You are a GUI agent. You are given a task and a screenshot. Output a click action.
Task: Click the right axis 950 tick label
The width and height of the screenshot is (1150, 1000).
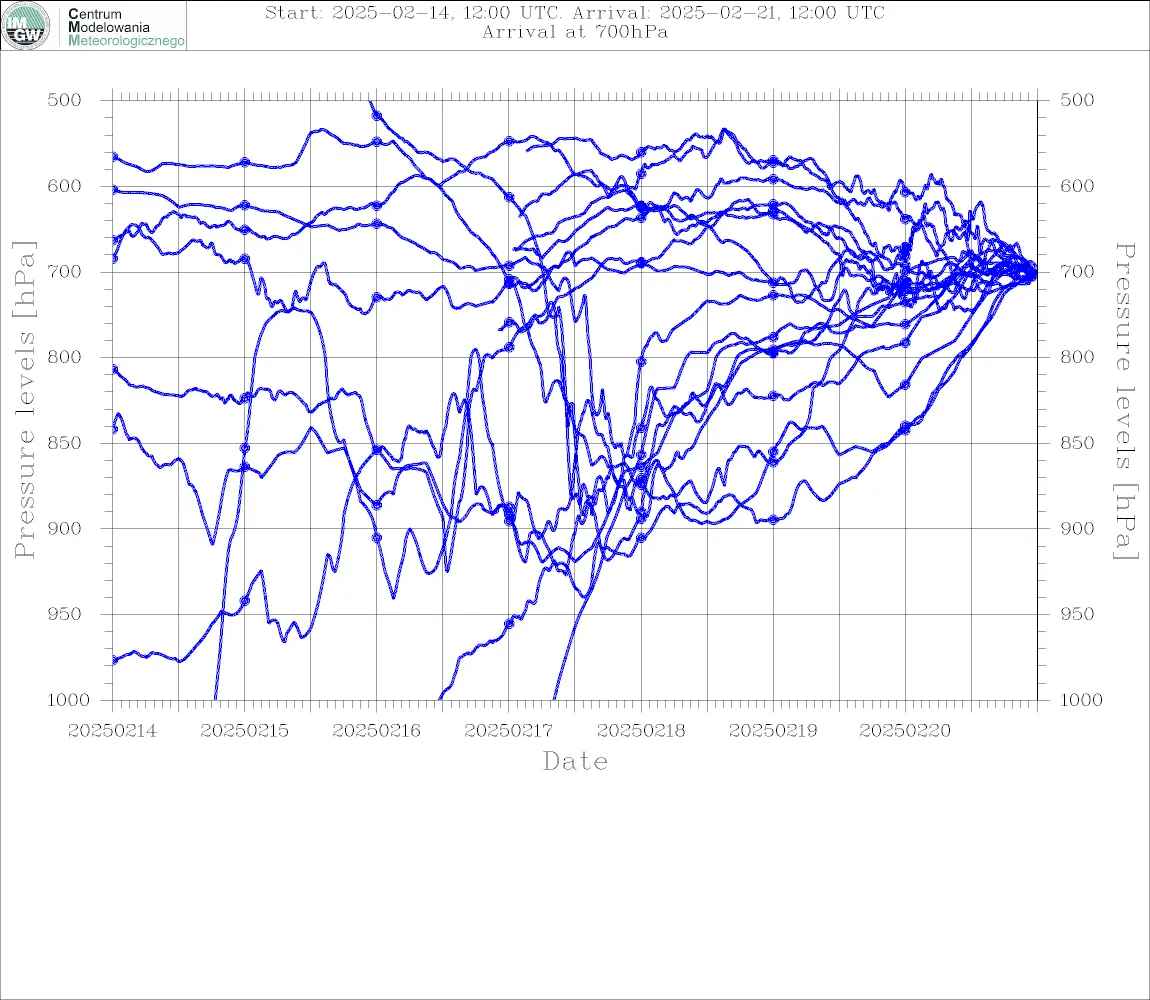tap(1077, 614)
